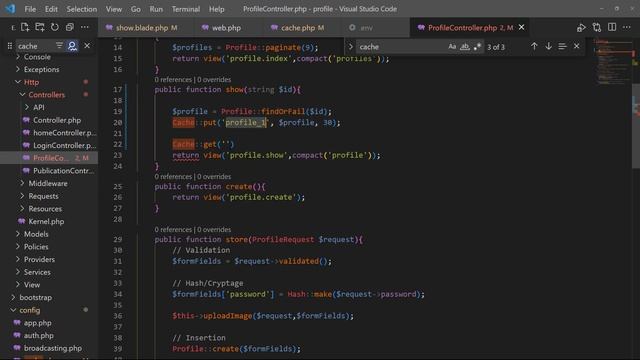Click the New File icon in Explorer
Screen dimensions: 640x360
pyautogui.click(x=25, y=27)
